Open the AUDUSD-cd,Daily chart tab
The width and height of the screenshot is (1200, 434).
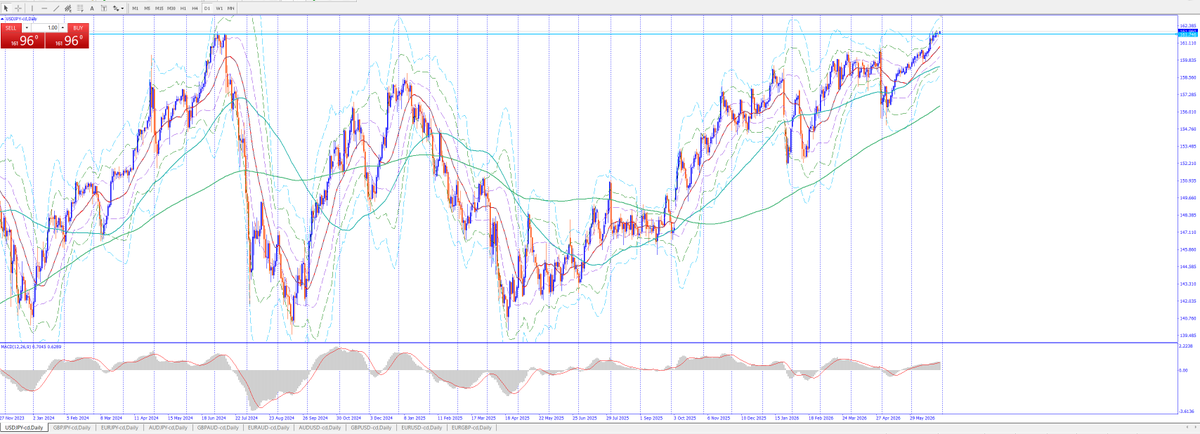(318, 427)
